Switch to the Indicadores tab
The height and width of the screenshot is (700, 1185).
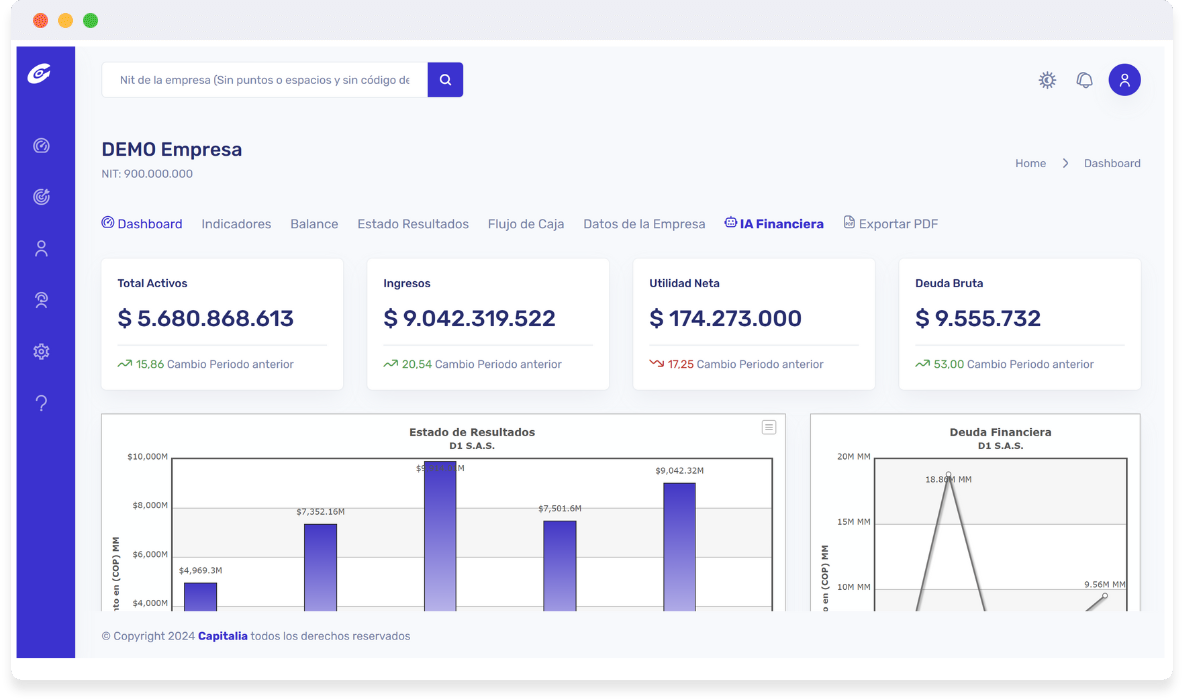[236, 224]
